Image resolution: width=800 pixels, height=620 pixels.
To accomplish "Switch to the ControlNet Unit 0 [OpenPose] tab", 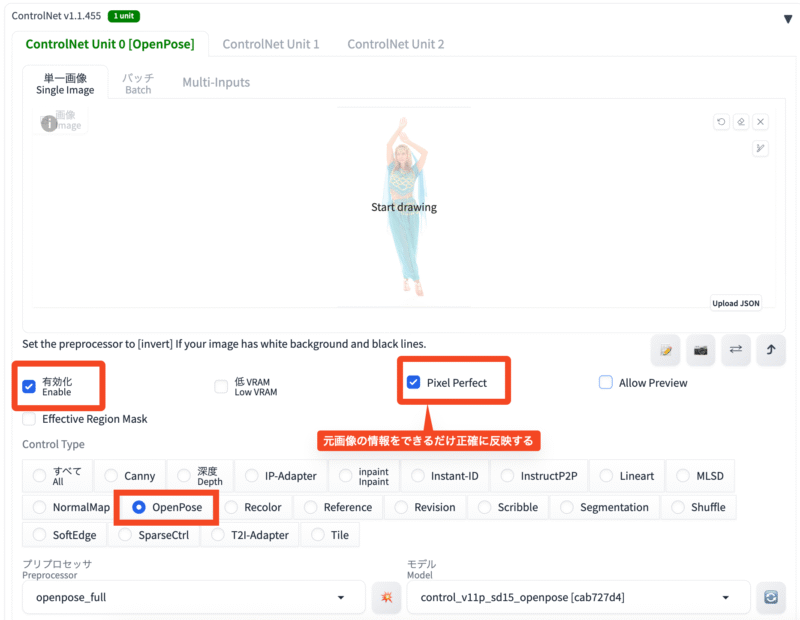I will pos(110,44).
